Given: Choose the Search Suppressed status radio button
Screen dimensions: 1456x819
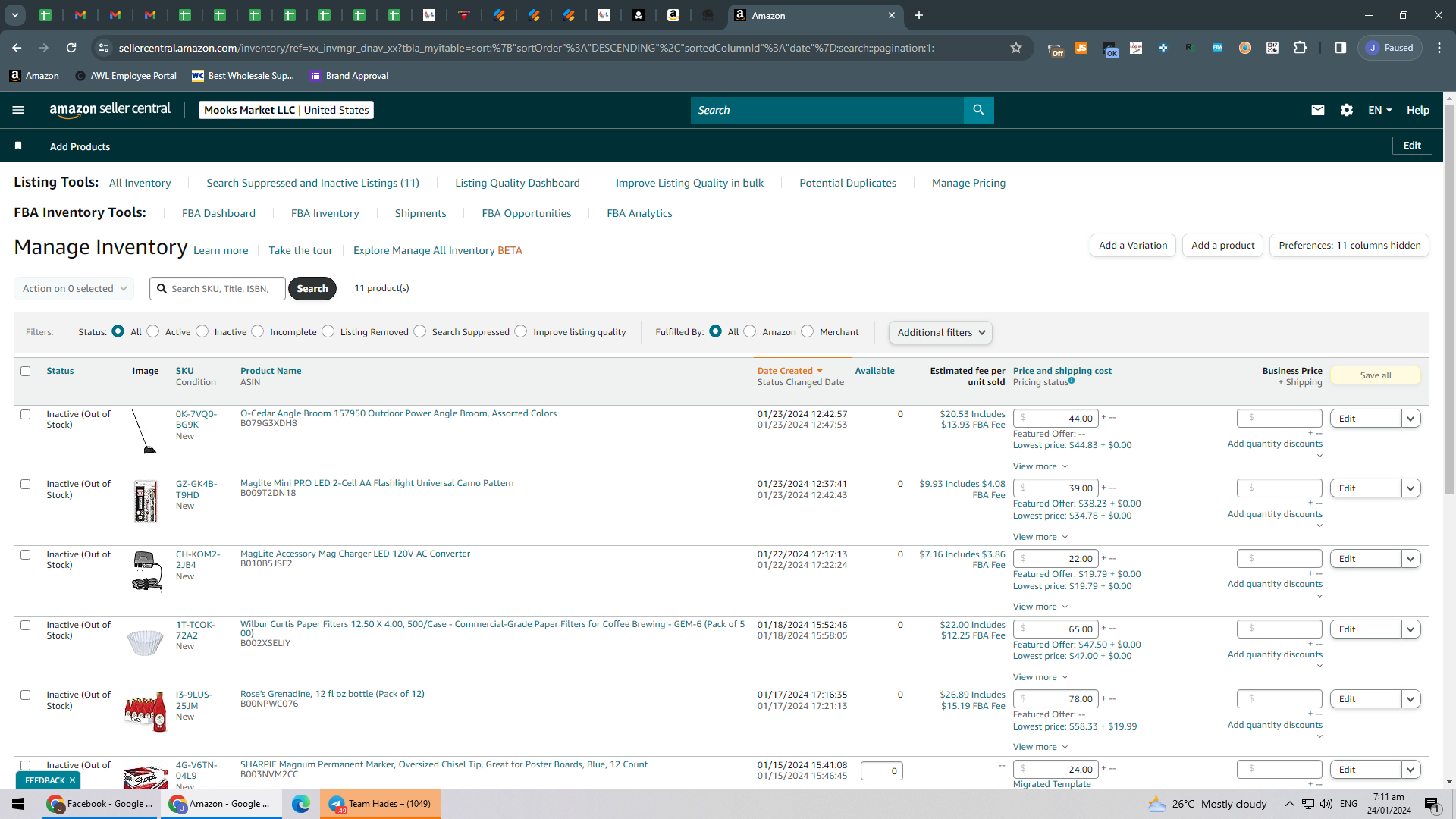Looking at the screenshot, I should (x=420, y=331).
